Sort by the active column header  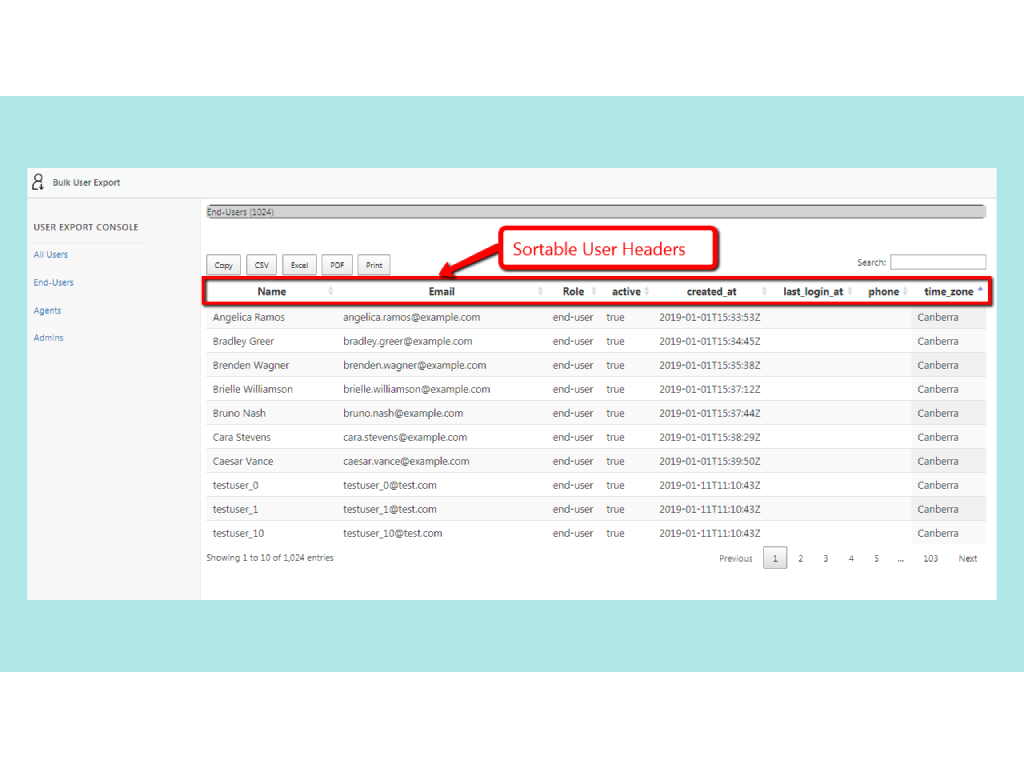tap(626, 292)
